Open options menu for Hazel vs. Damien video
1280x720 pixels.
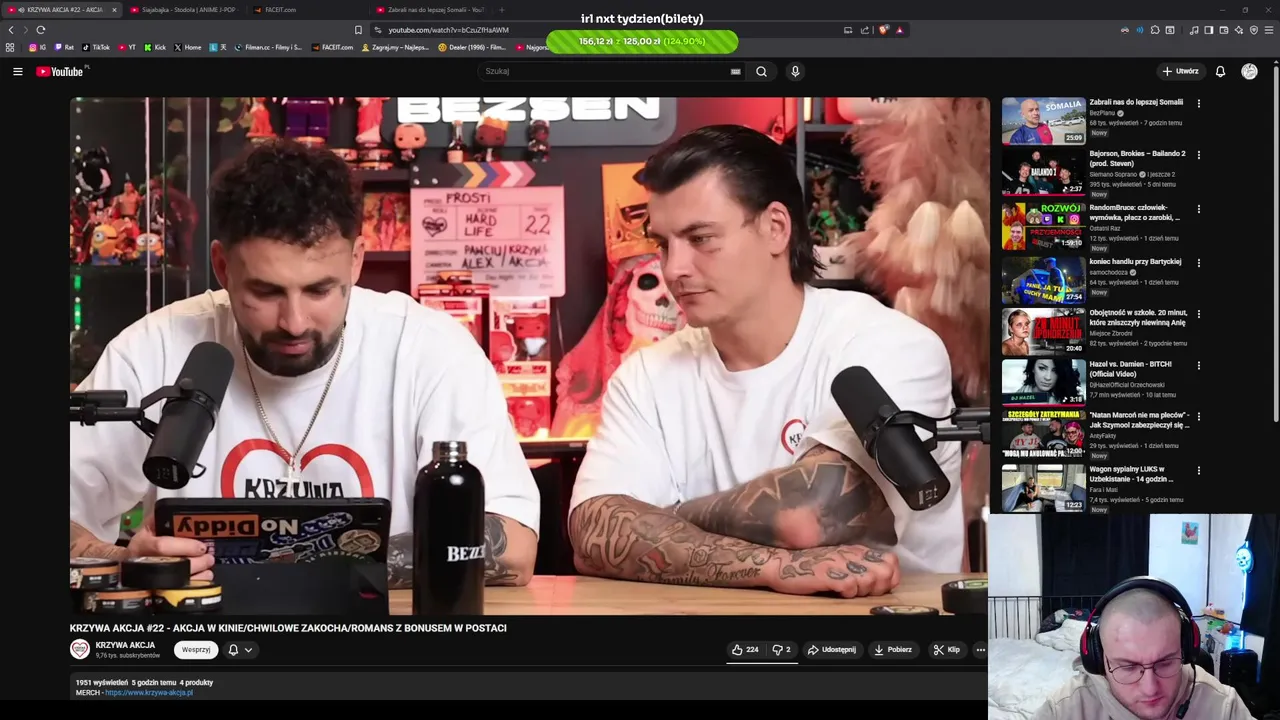[1198, 366]
